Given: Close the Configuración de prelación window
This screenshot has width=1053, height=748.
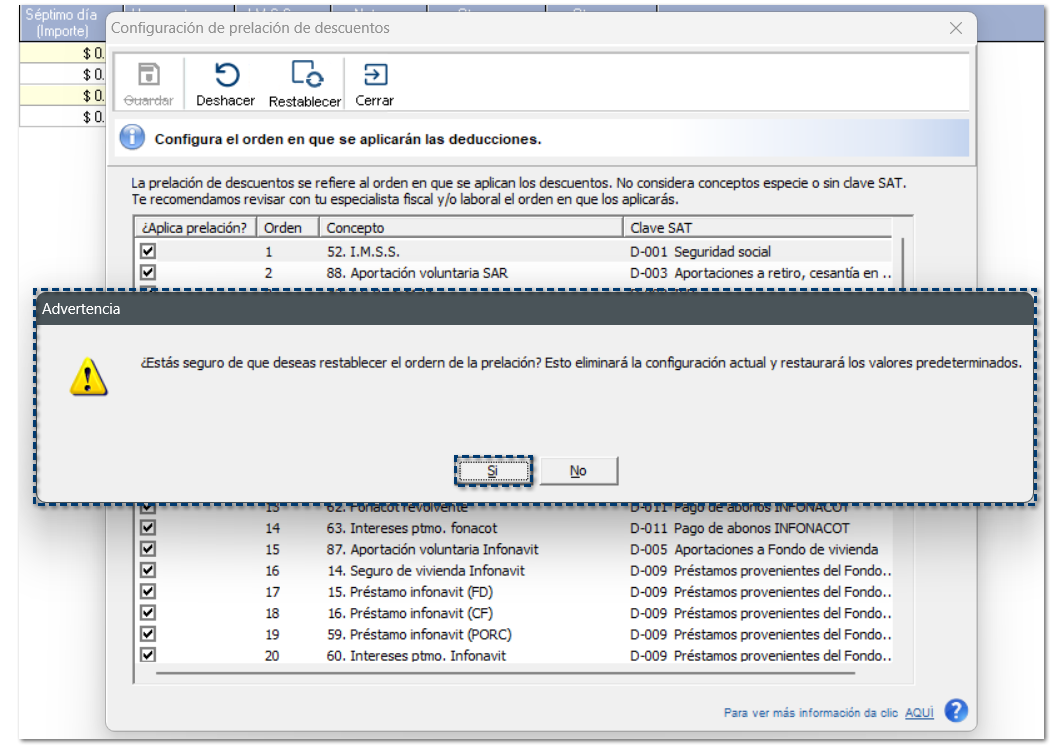Looking at the screenshot, I should pos(955,28).
